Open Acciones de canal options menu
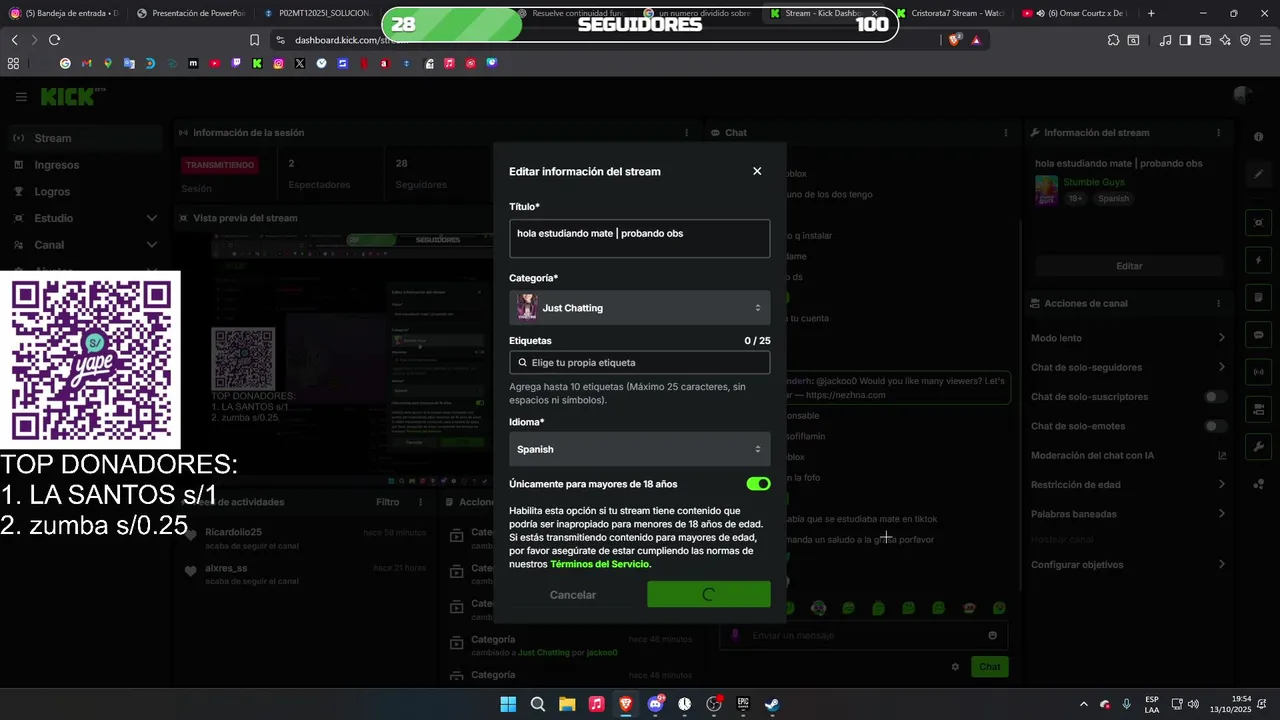This screenshot has height=720, width=1280. 1218,303
